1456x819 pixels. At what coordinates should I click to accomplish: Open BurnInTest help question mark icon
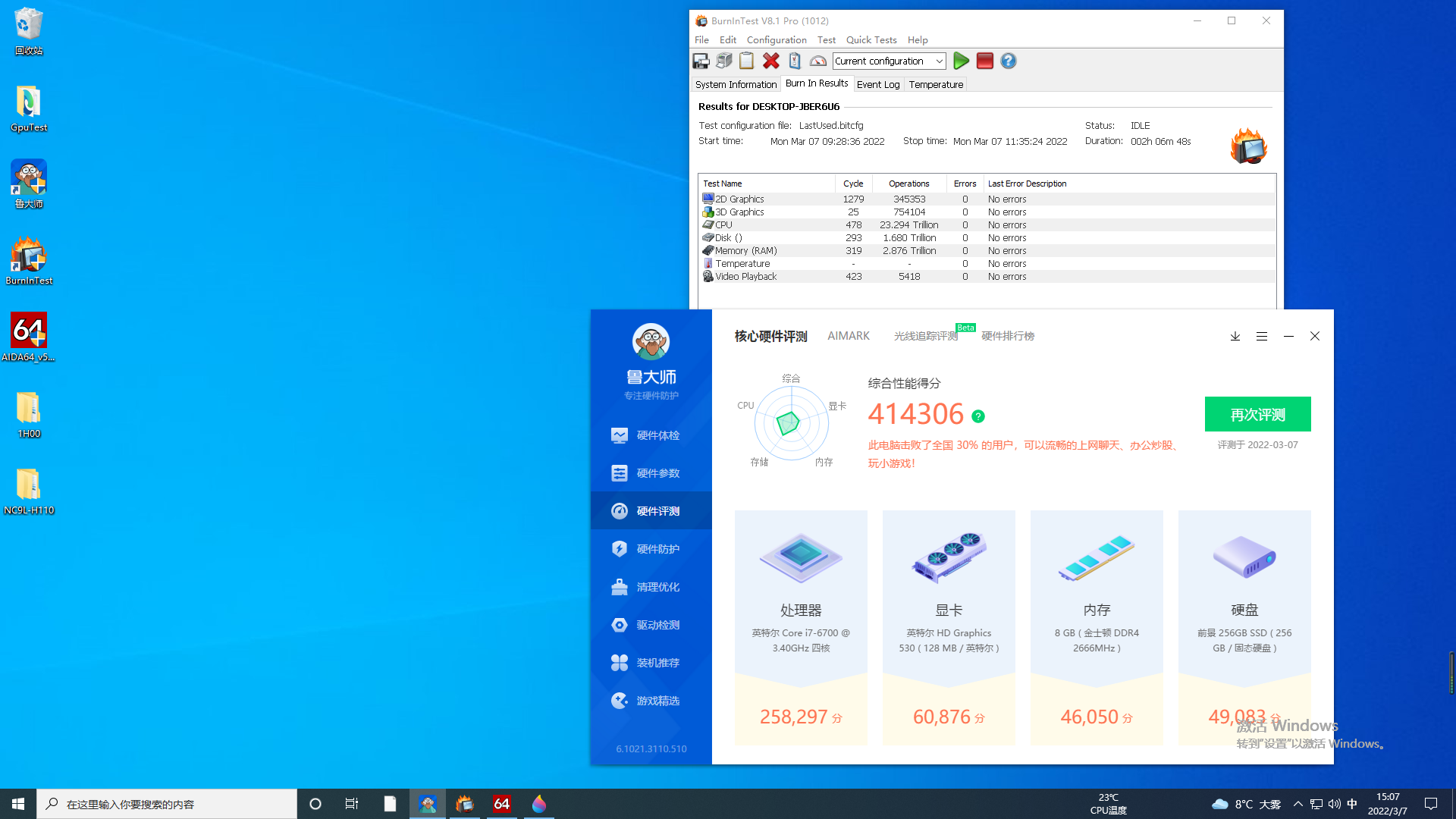coord(1008,61)
